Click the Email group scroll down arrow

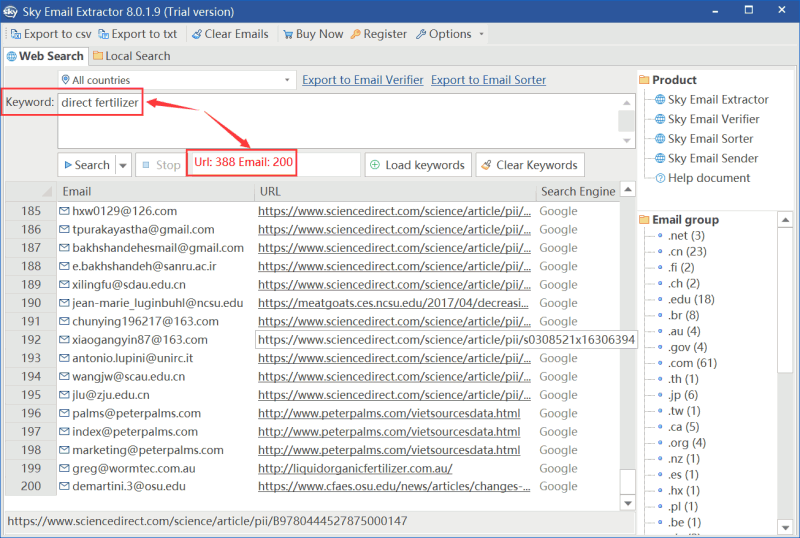785,527
